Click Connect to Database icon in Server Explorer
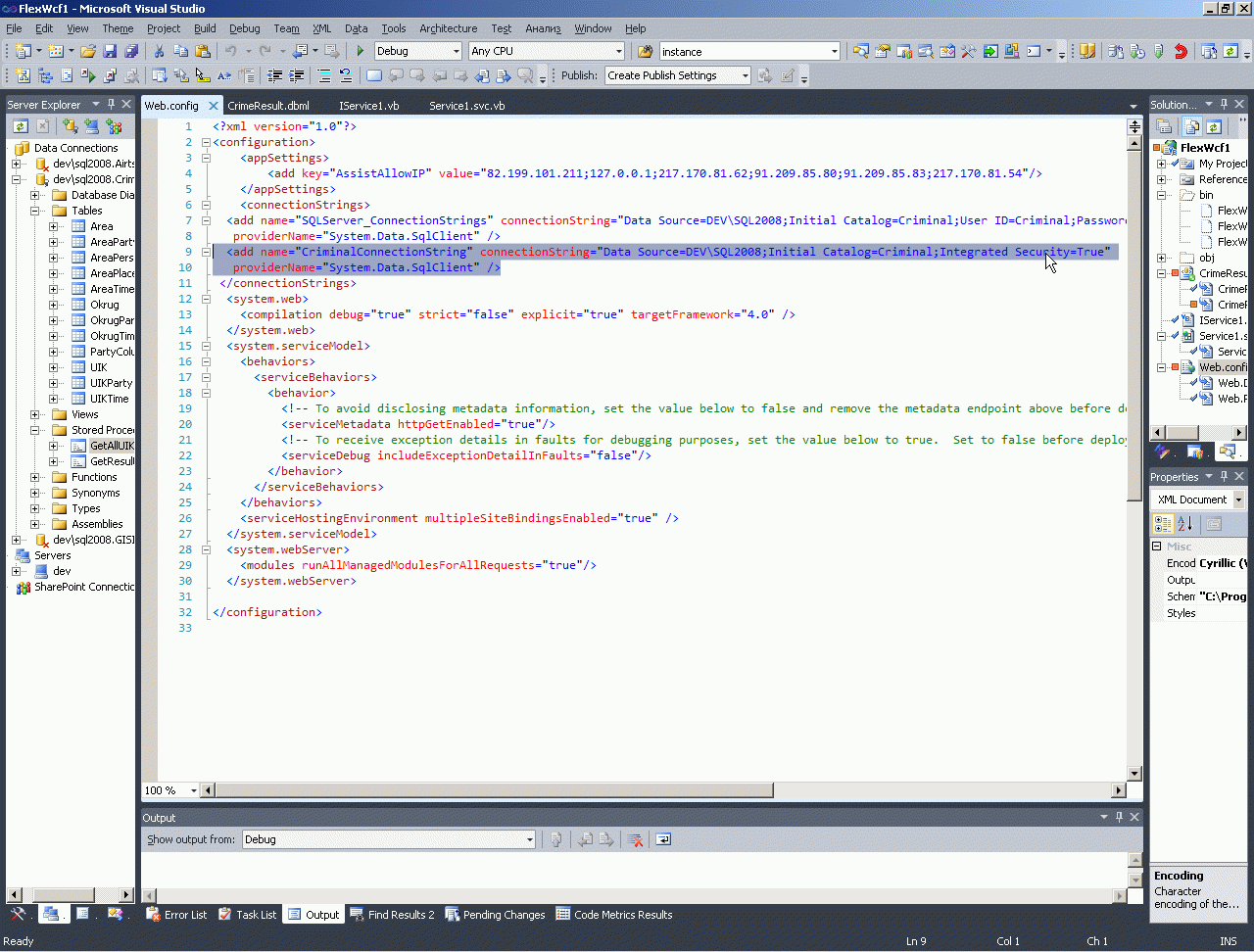 [x=70, y=126]
